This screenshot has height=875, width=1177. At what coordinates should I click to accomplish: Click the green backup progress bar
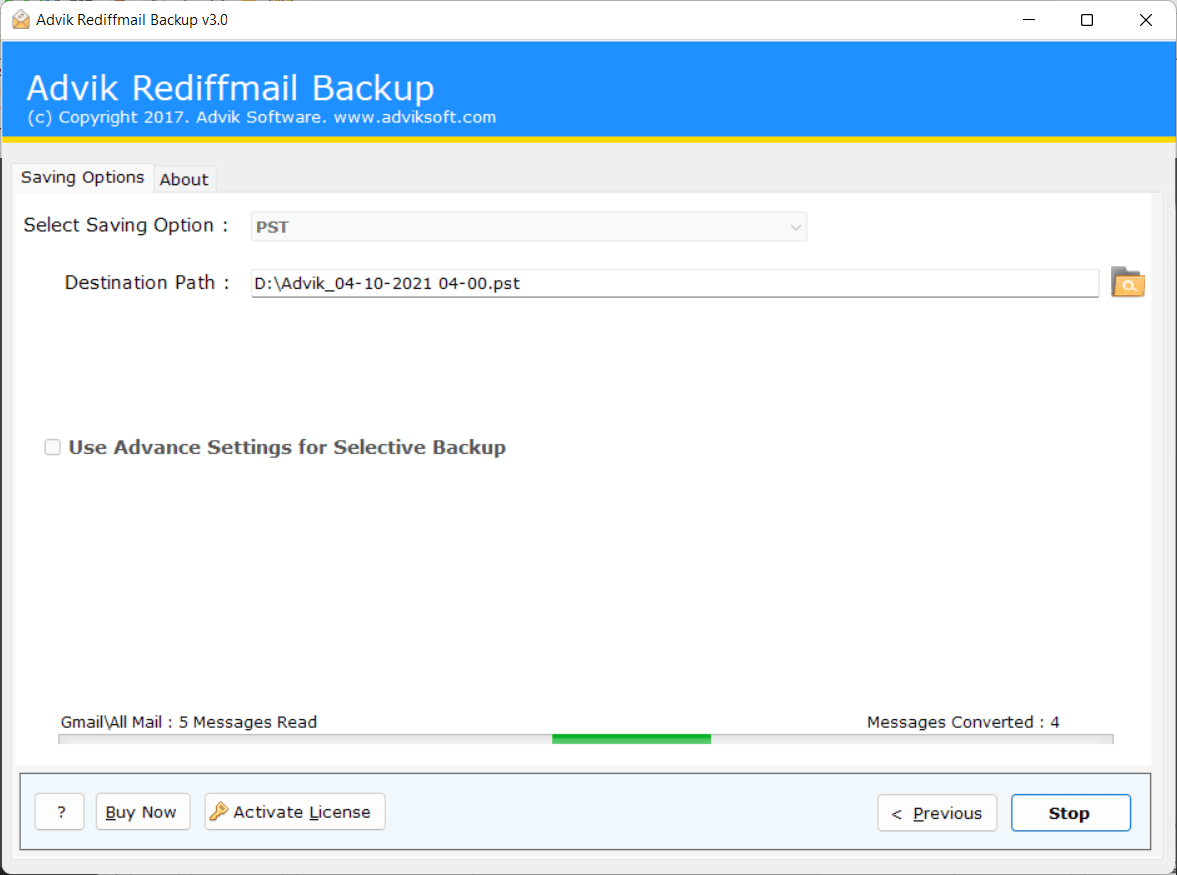(585, 739)
